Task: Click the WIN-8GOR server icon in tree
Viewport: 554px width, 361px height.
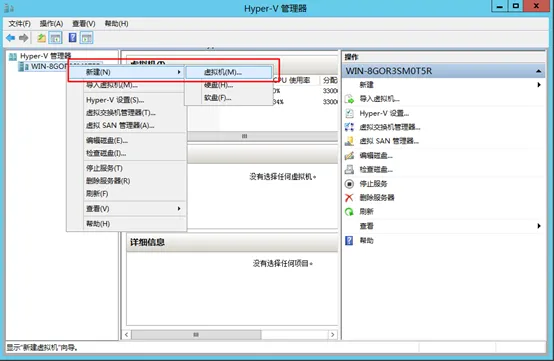Action: tap(24, 66)
